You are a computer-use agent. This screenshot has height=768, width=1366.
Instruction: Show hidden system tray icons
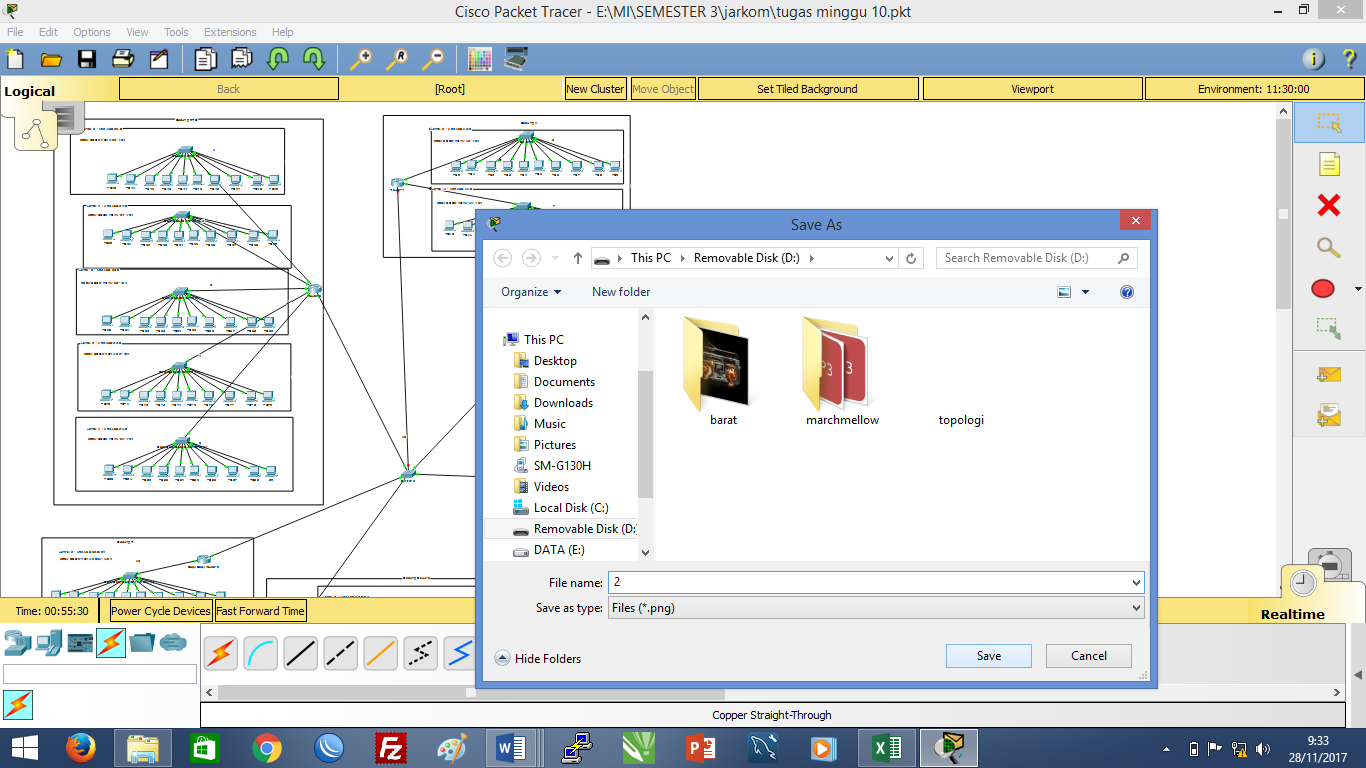point(1166,749)
